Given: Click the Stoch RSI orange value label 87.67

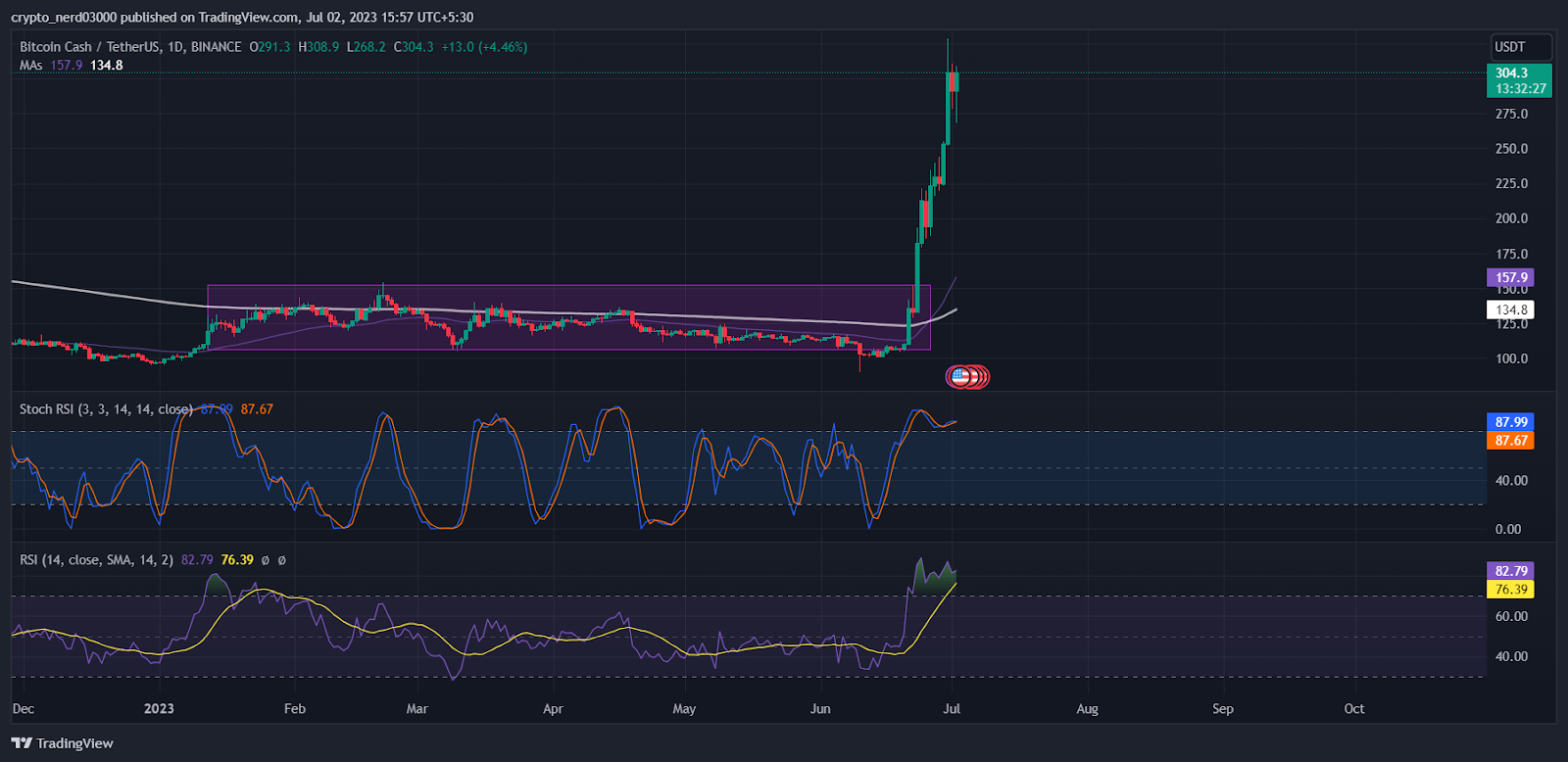Looking at the screenshot, I should click(x=1510, y=440).
